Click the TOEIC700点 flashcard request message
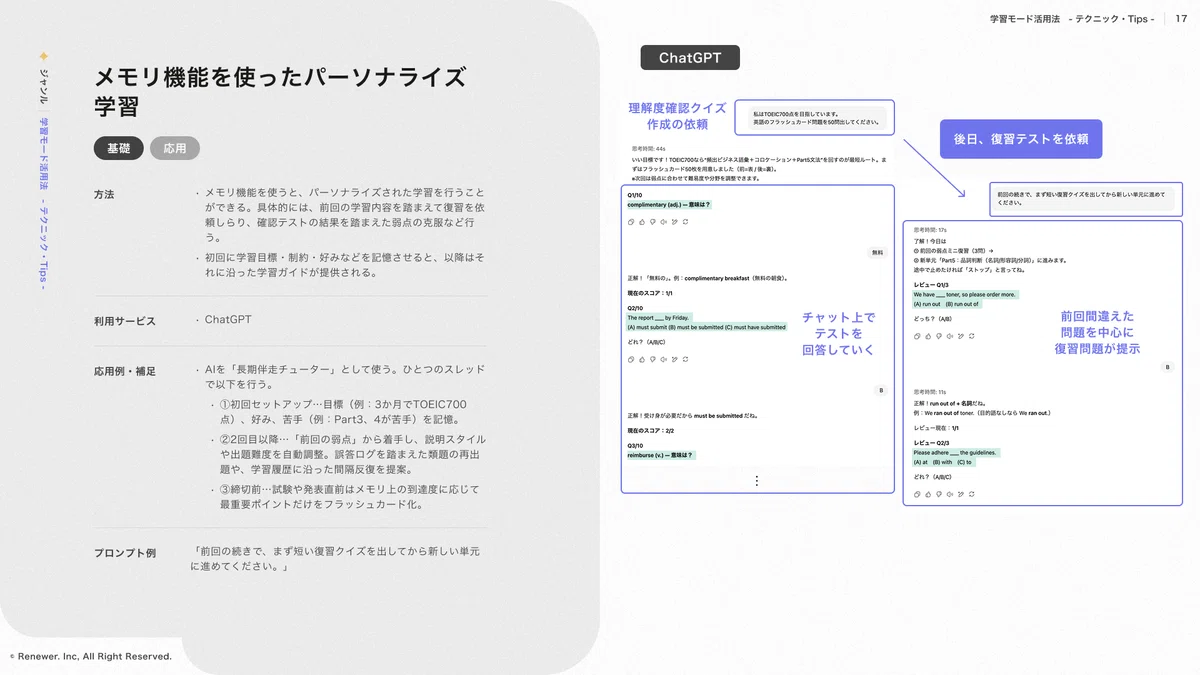 pyautogui.click(x=816, y=118)
